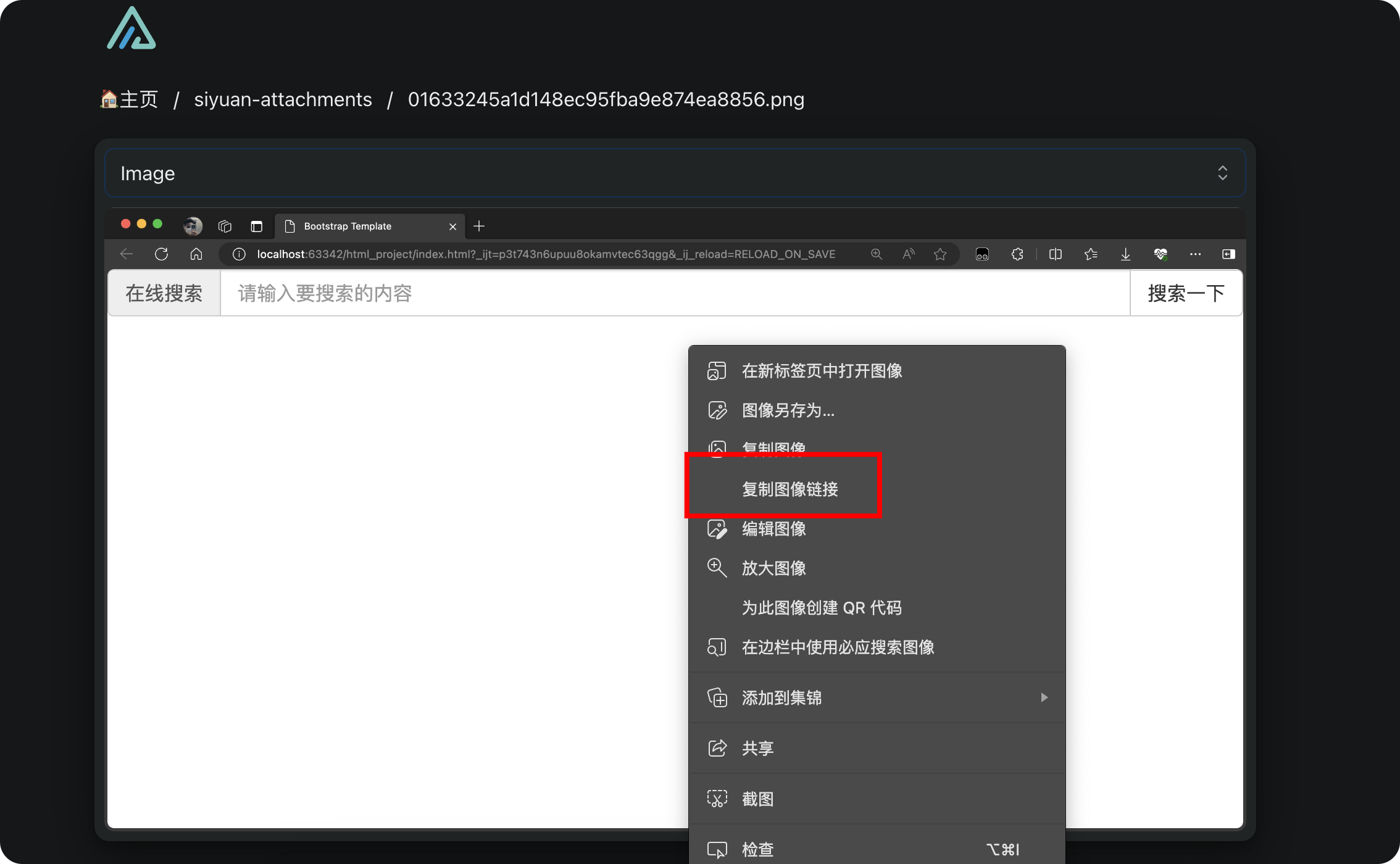Click the Split screen icon
The height and width of the screenshot is (864, 1400).
pos(1055,254)
